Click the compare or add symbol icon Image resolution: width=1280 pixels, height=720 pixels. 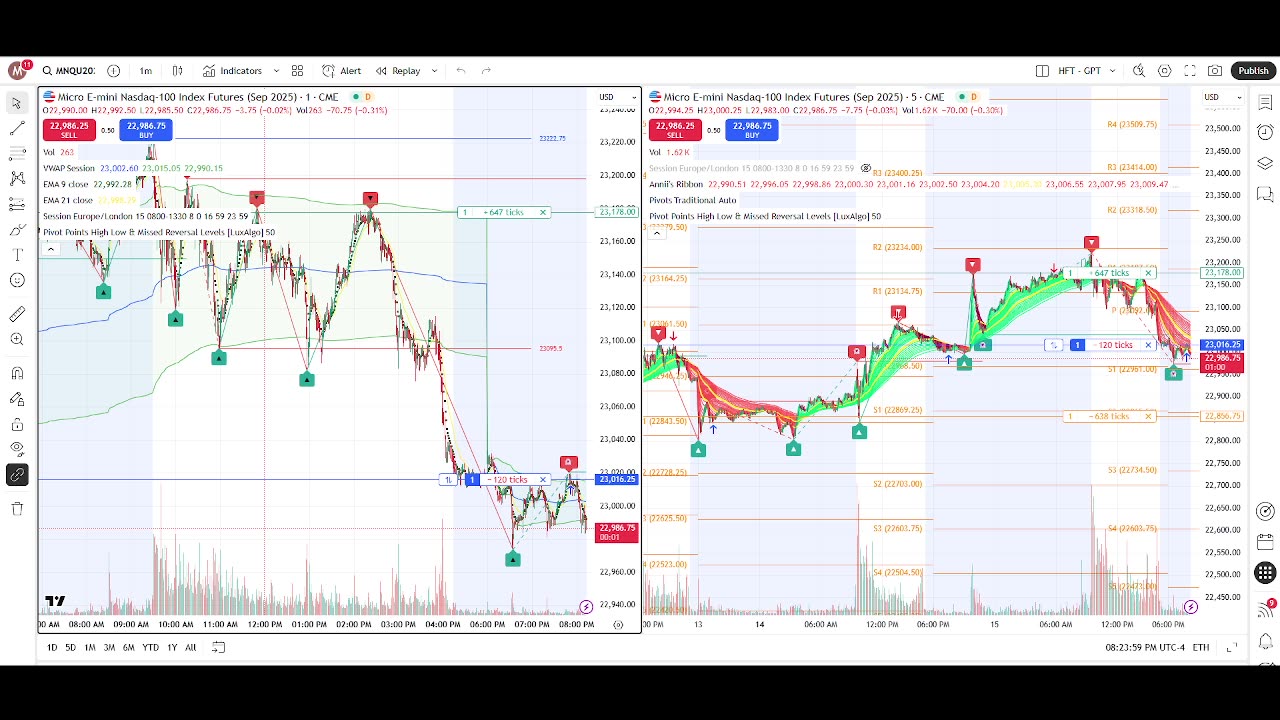coord(113,71)
